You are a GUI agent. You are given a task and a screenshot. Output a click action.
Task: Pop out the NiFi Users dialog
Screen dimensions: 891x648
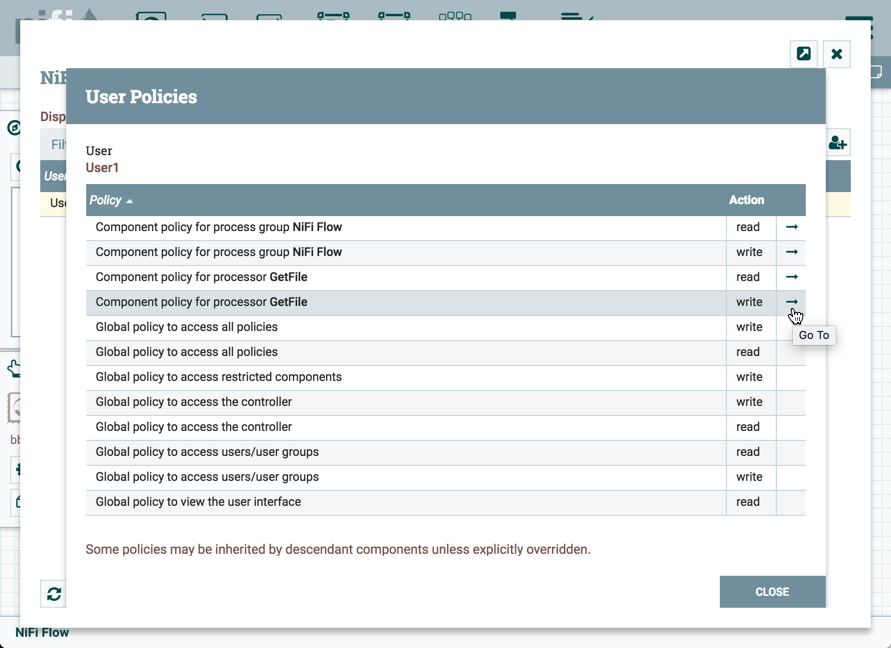click(x=803, y=54)
